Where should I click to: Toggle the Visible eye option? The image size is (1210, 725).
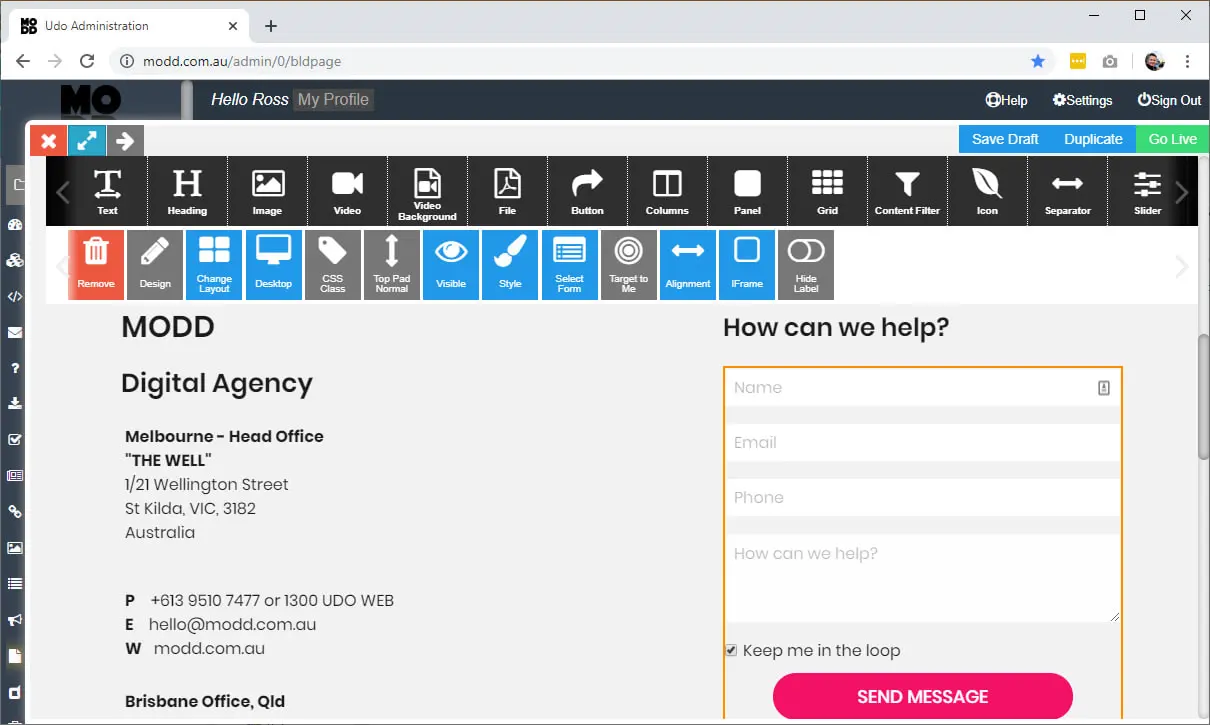451,264
